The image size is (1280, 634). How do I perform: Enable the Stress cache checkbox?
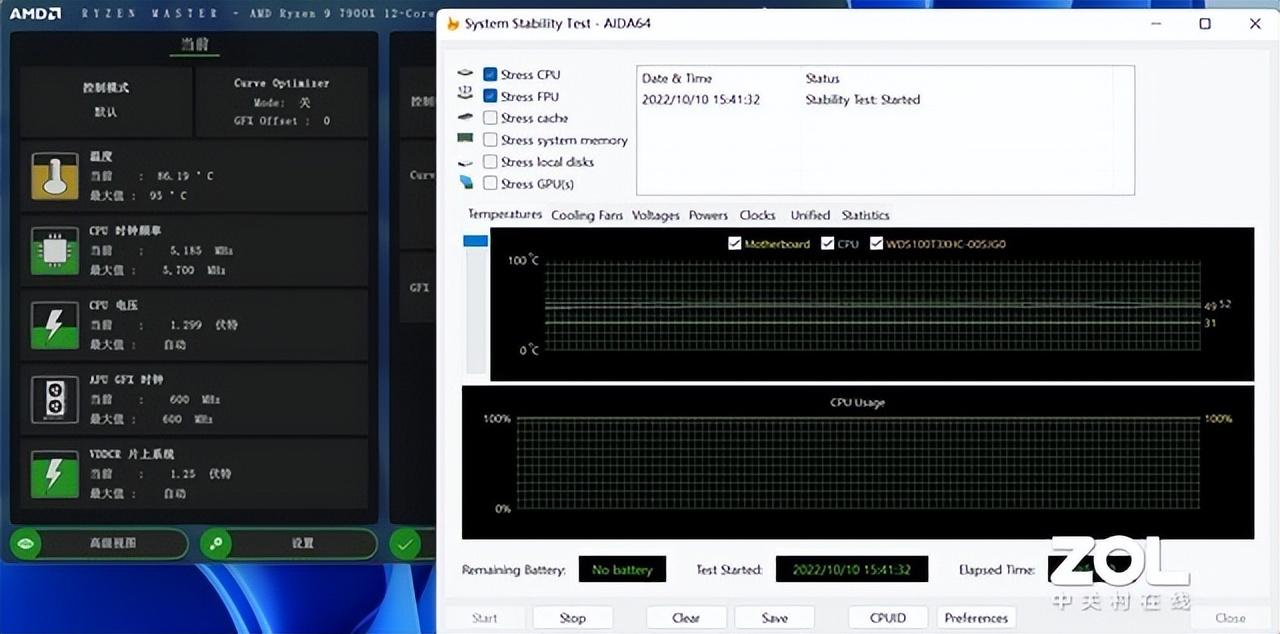490,118
